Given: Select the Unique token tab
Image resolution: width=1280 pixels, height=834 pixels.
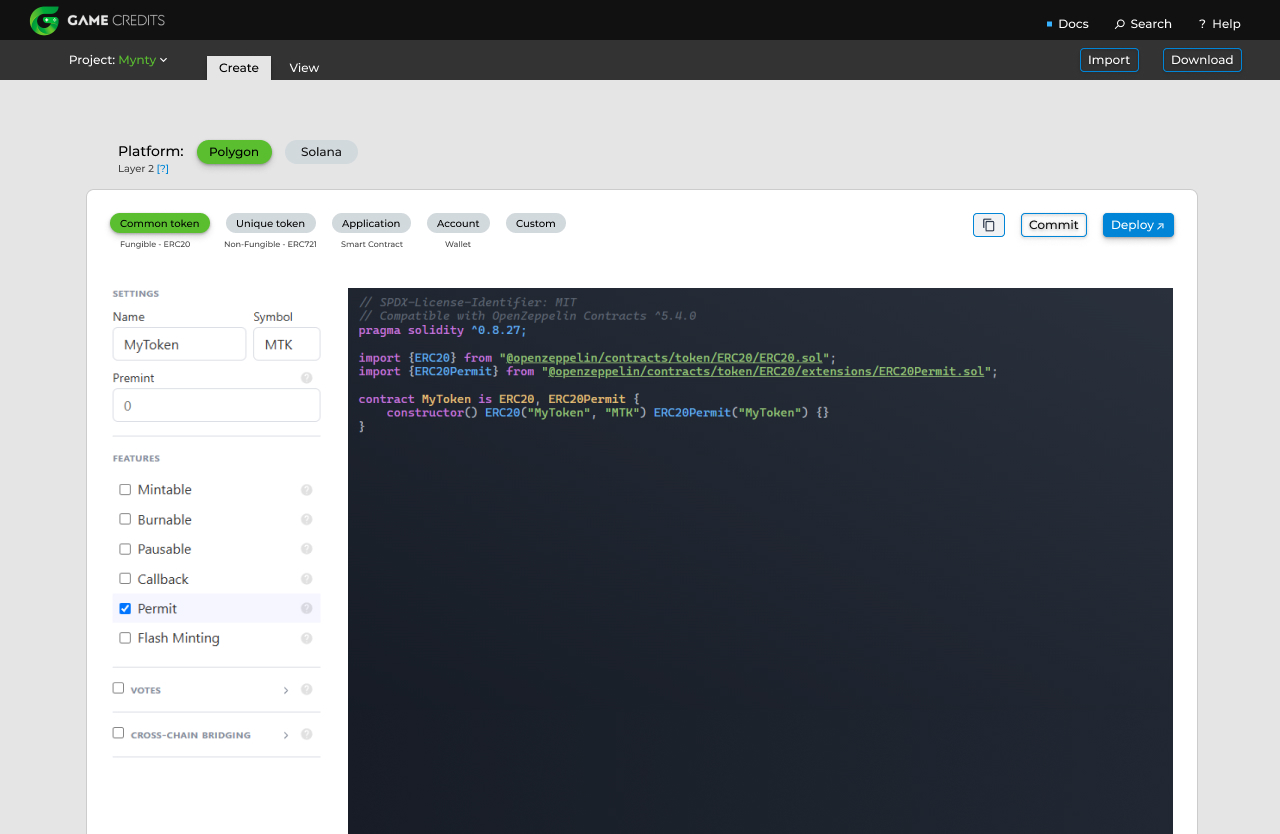Looking at the screenshot, I should pos(270,223).
